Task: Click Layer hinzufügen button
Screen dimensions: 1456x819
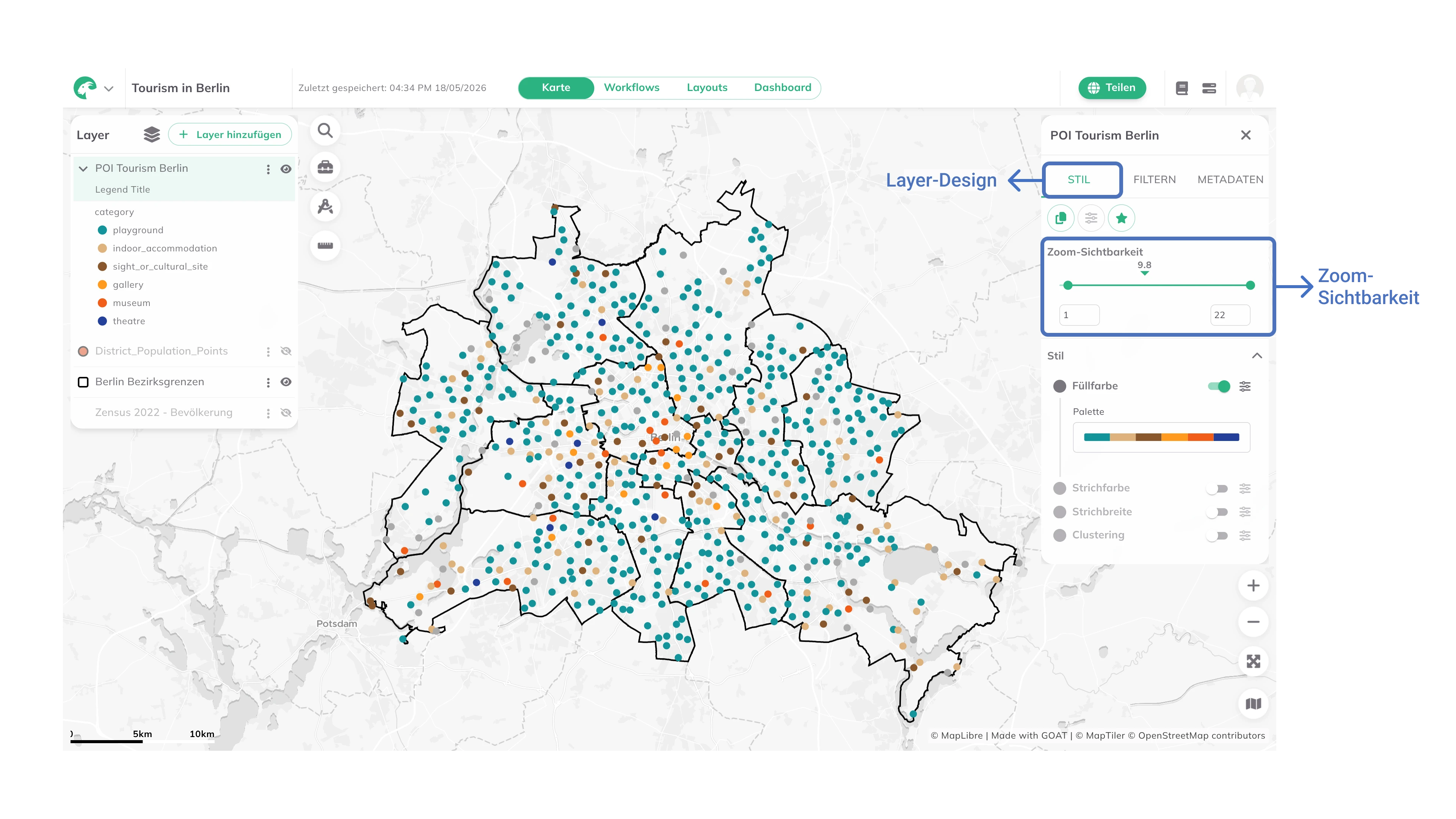Action: click(230, 135)
